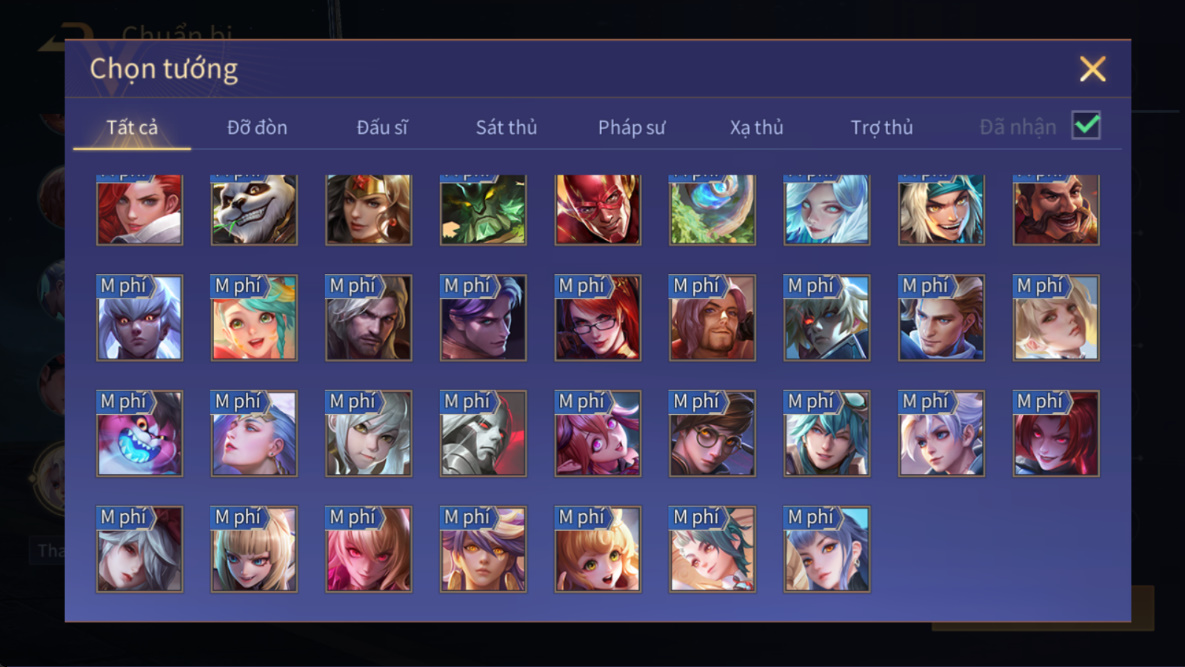Image resolution: width=1185 pixels, height=667 pixels.
Task: Filter heroes by Xạ thủ tab
Action: 756,127
